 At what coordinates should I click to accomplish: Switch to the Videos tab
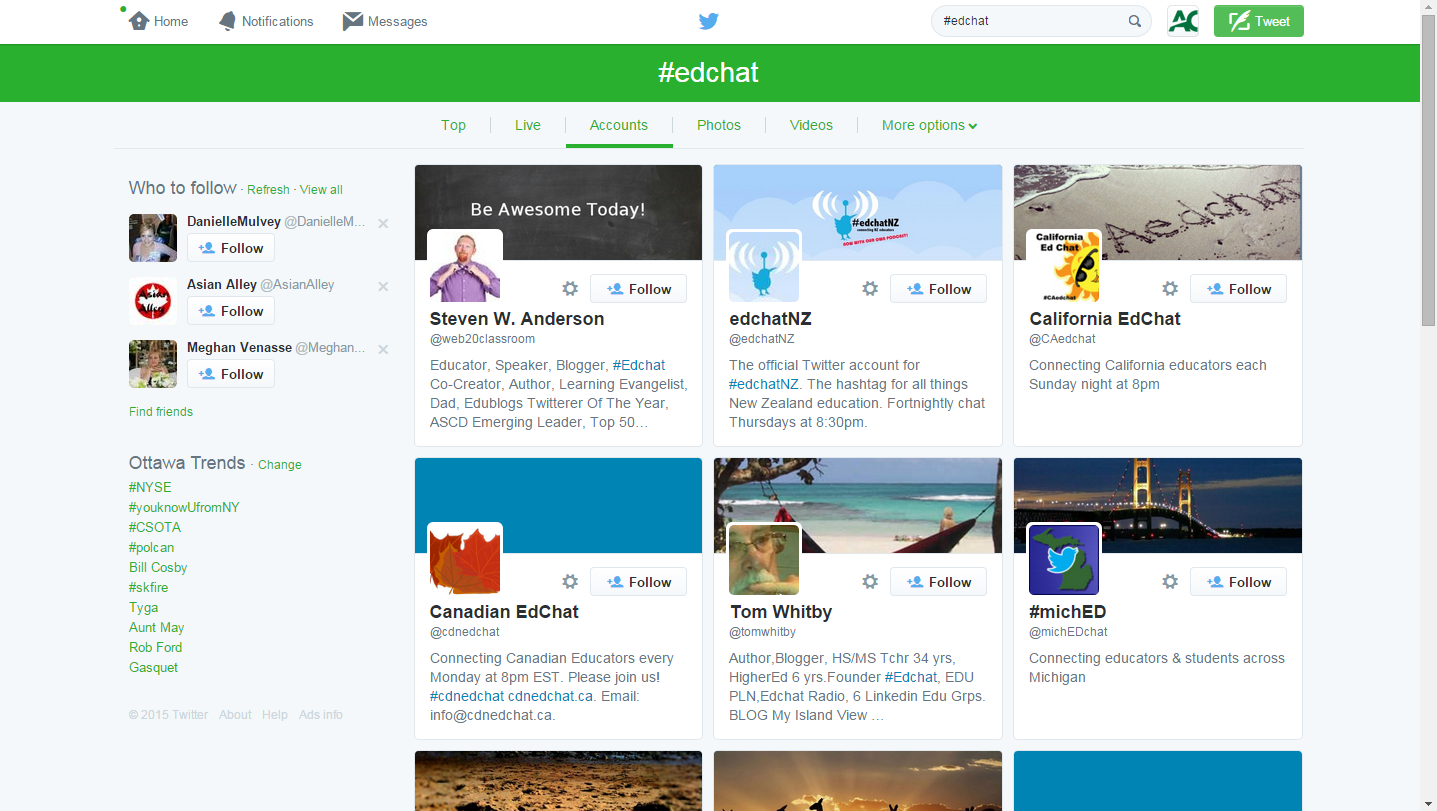[811, 125]
